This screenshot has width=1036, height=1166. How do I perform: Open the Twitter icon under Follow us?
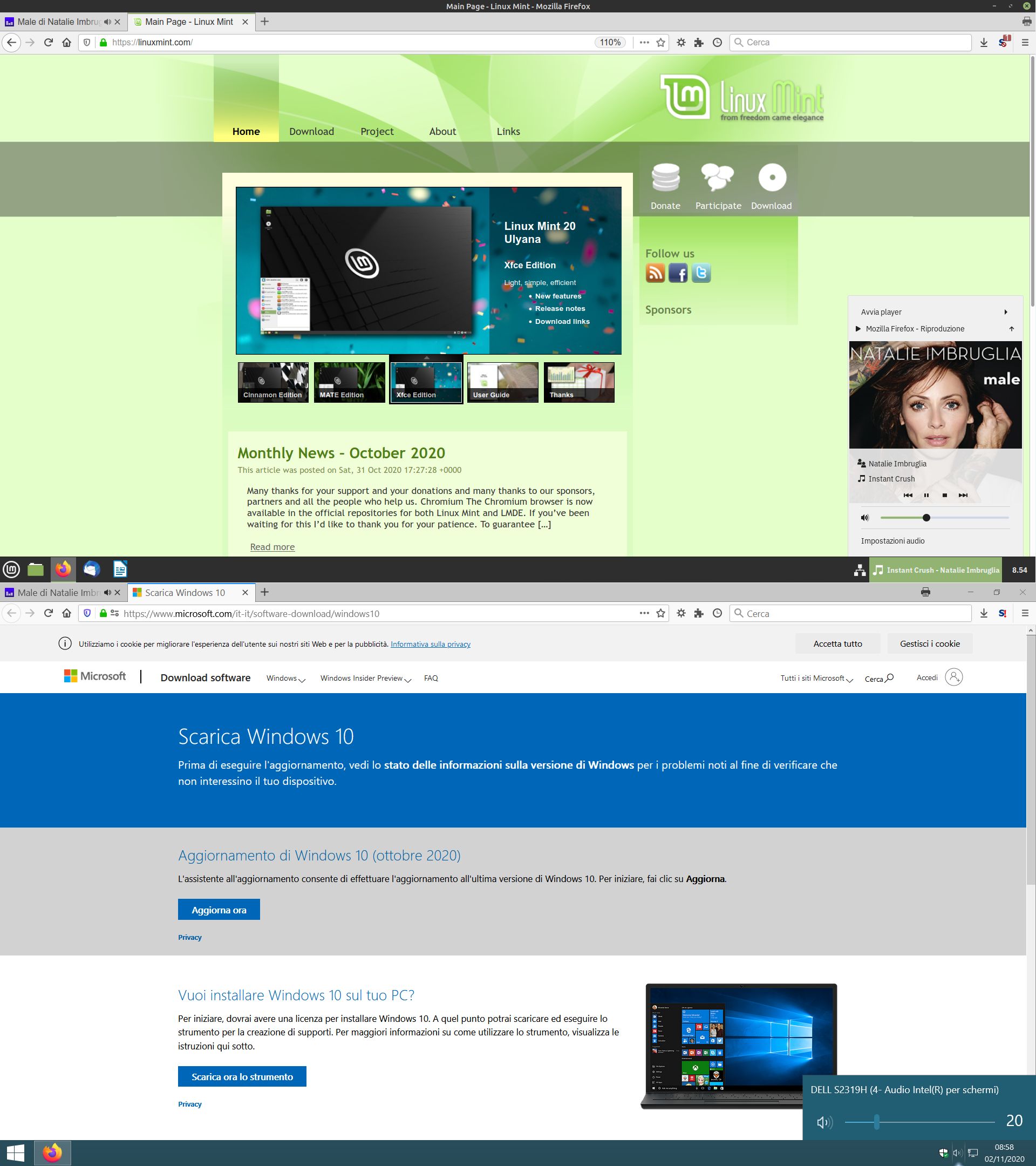[701, 273]
